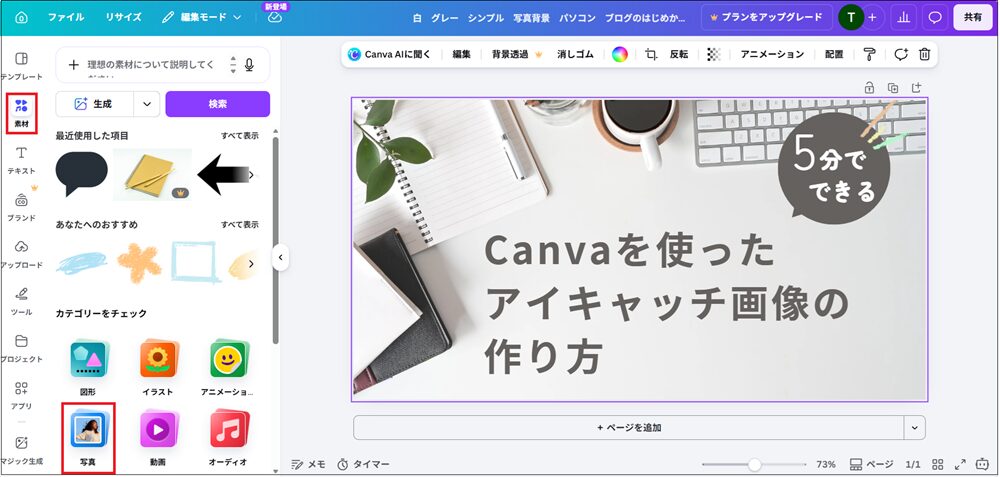
Task: Open the 図形 category
Action: (x=88, y=368)
